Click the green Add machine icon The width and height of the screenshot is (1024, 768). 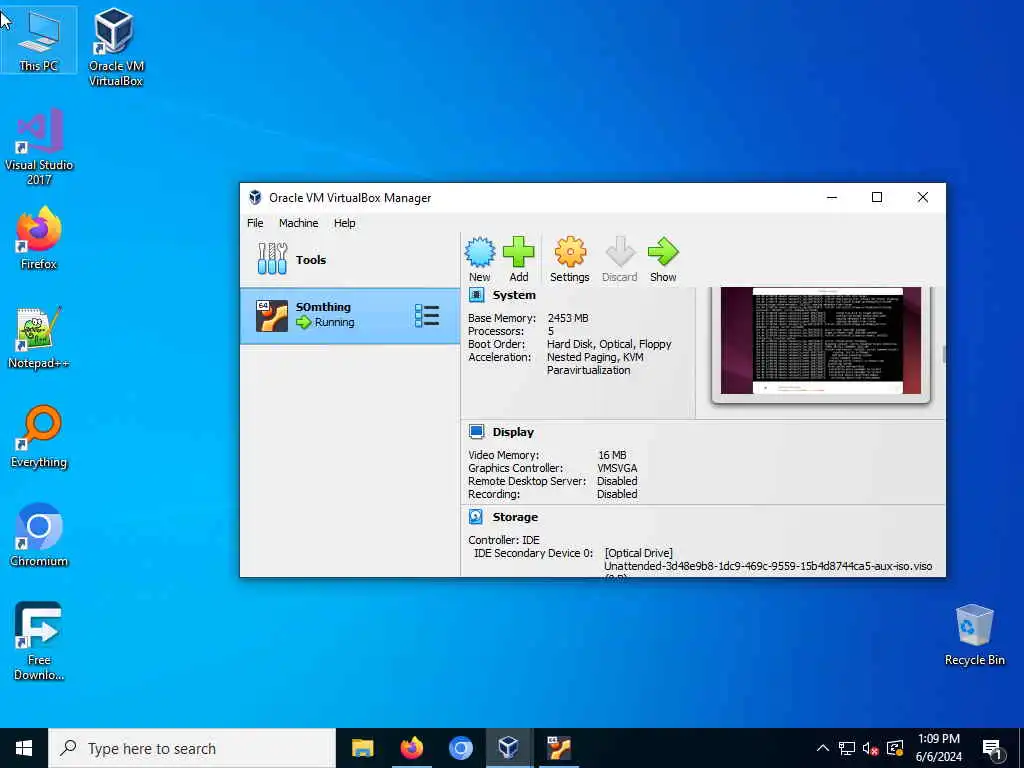519,252
